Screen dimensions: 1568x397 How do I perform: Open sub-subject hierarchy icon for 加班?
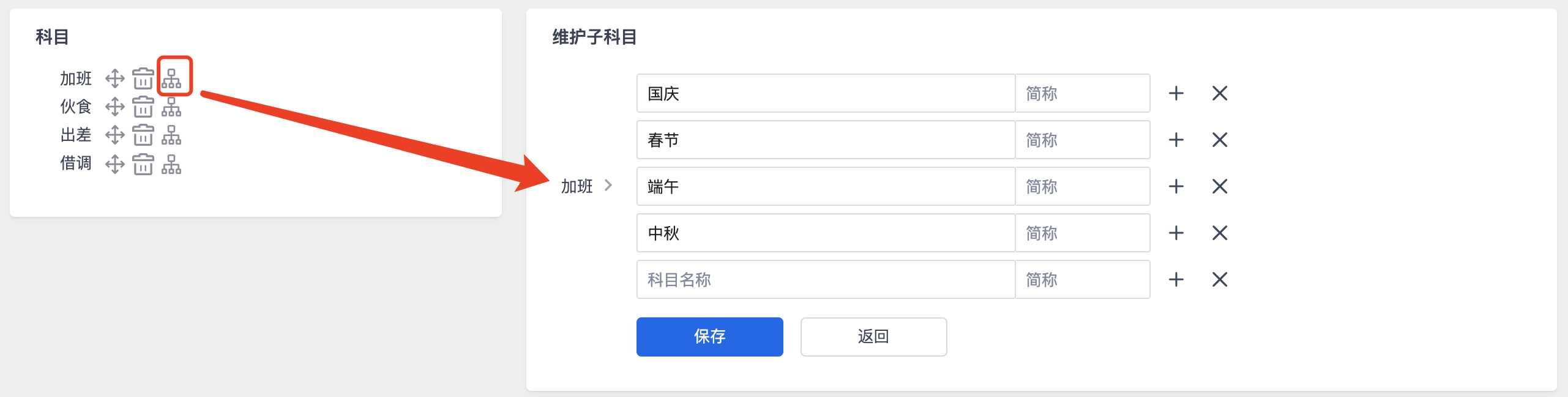tap(171, 78)
